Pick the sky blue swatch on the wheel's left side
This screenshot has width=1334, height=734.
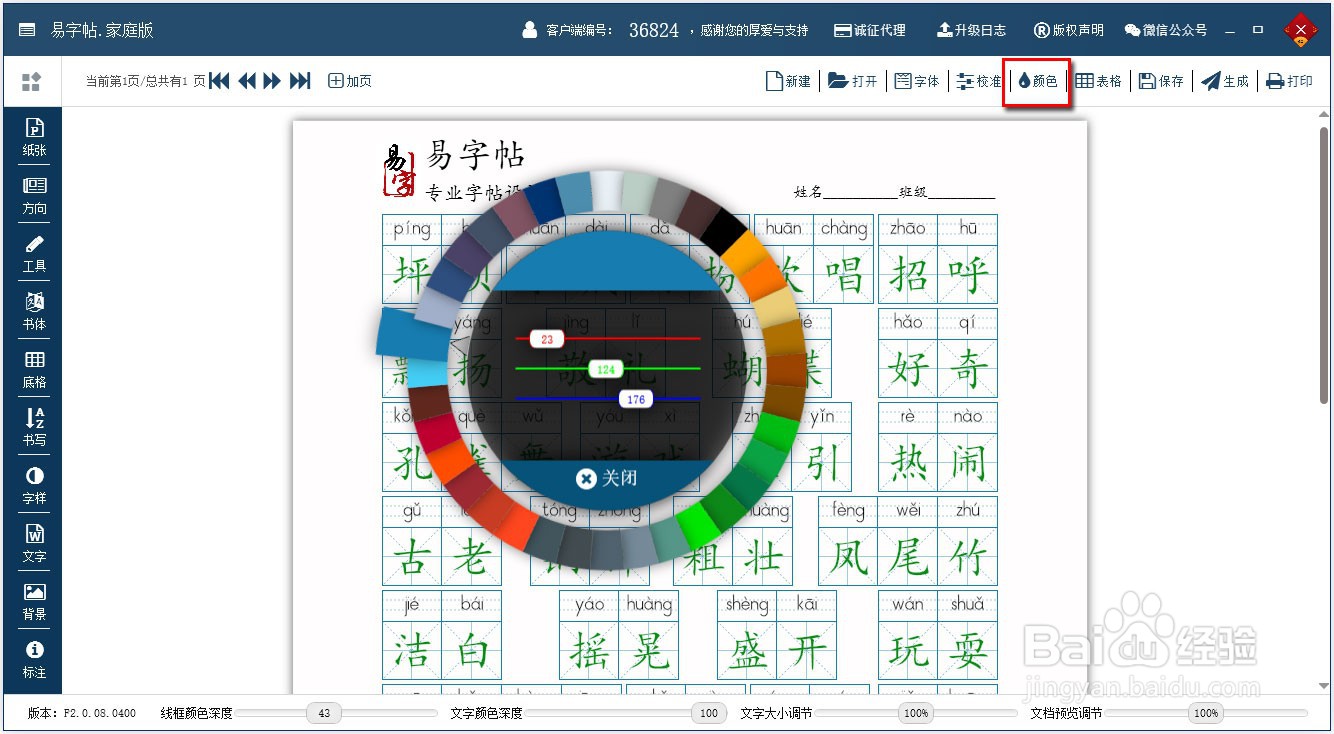427,373
